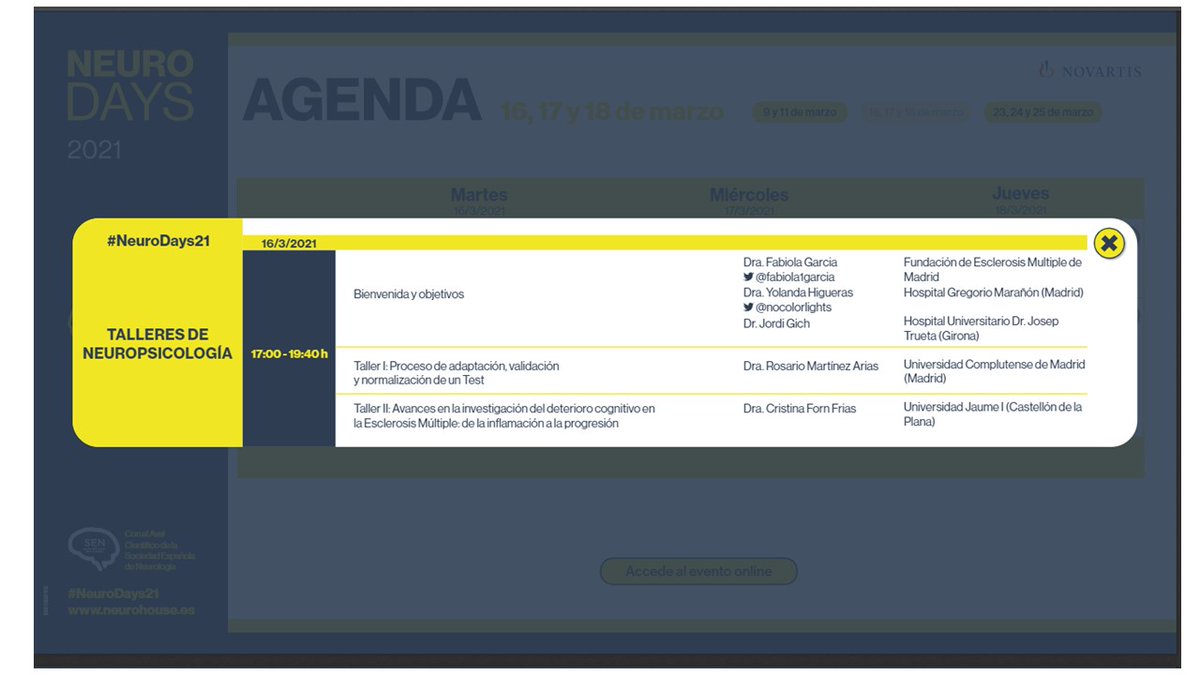Click the #NeuroDays21 hashtag in sidebar footer
This screenshot has width=1200, height=675.
113,593
